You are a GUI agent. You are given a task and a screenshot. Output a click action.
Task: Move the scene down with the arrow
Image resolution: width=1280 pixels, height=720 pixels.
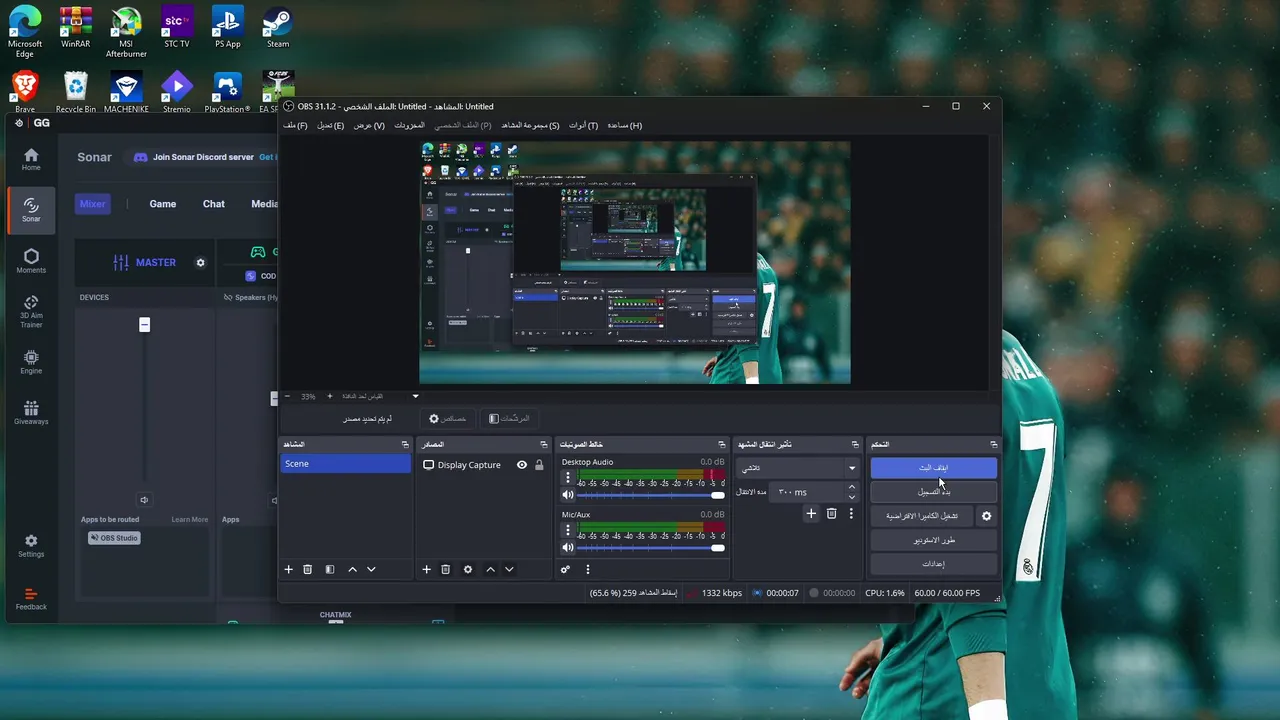371,569
